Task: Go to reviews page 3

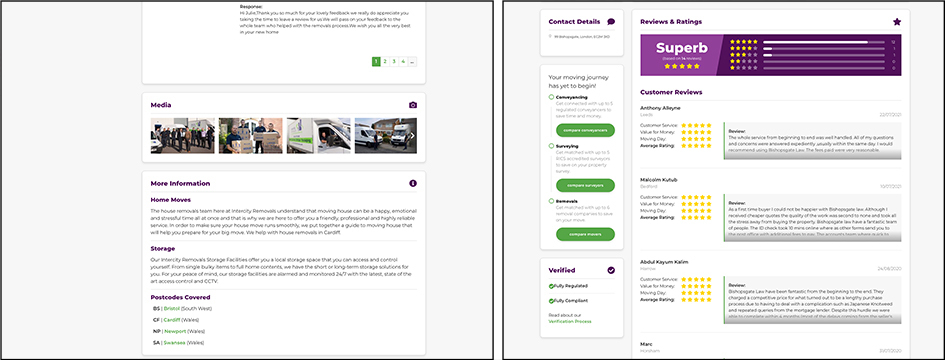Action: [x=394, y=62]
